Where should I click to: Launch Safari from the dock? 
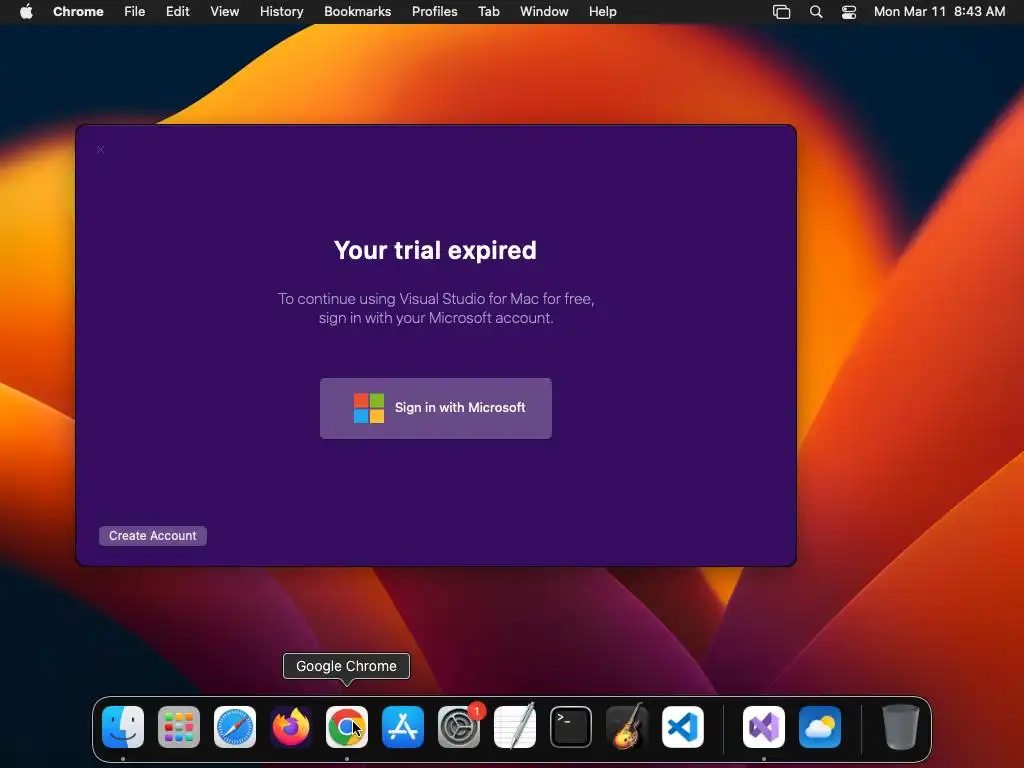[x=235, y=727]
